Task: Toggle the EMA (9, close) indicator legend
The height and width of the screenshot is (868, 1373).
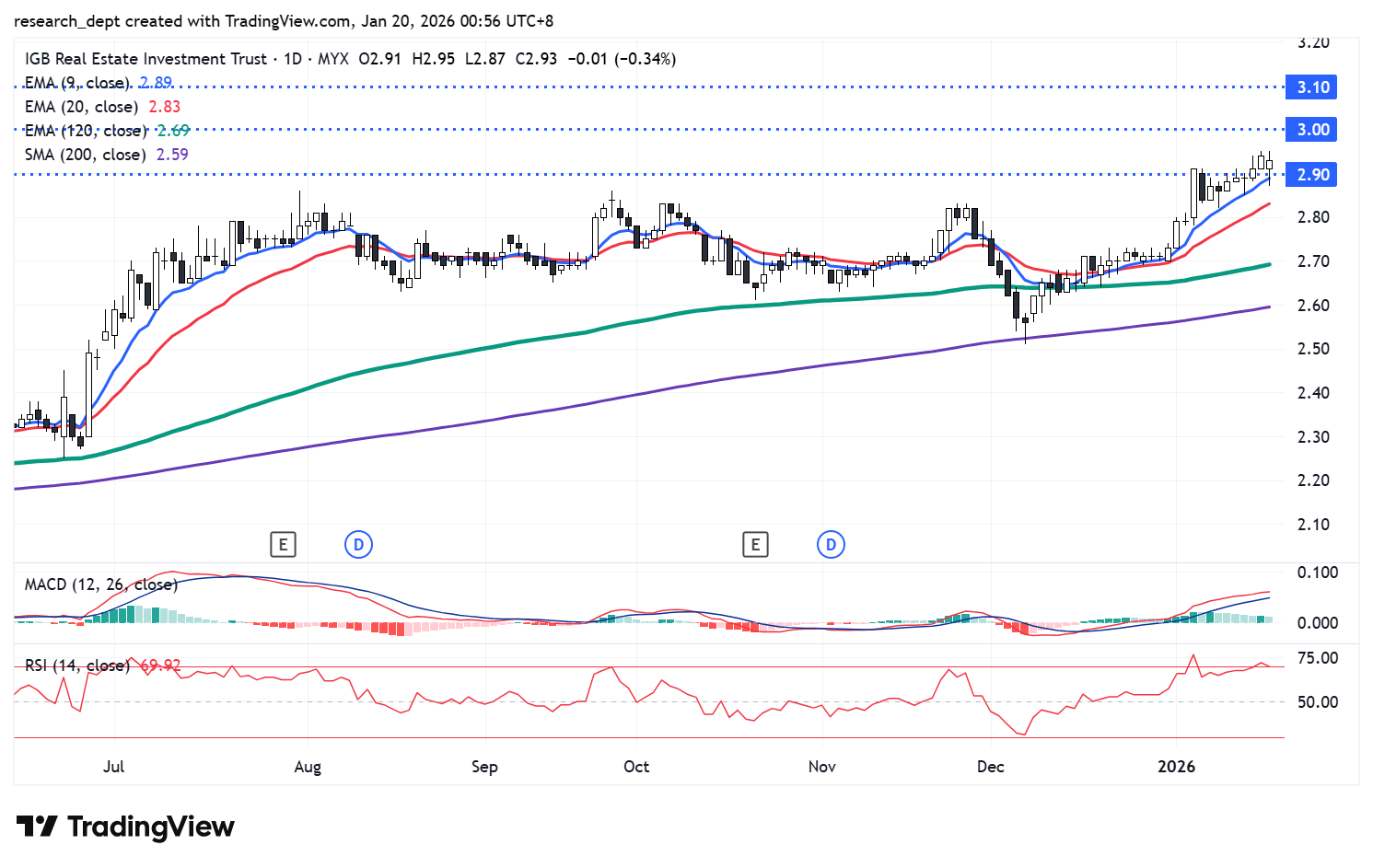Action: pos(79,83)
